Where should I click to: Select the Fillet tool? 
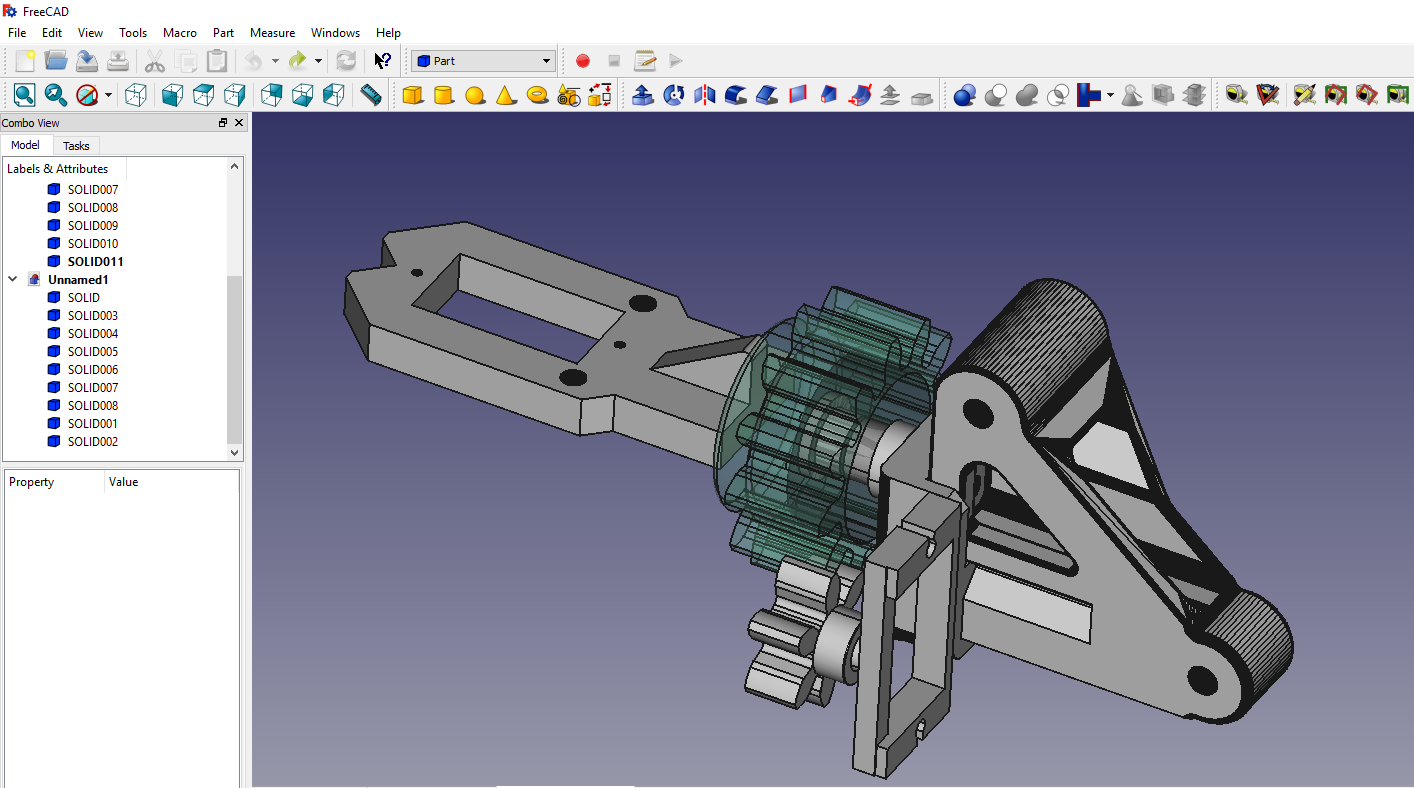click(x=736, y=95)
